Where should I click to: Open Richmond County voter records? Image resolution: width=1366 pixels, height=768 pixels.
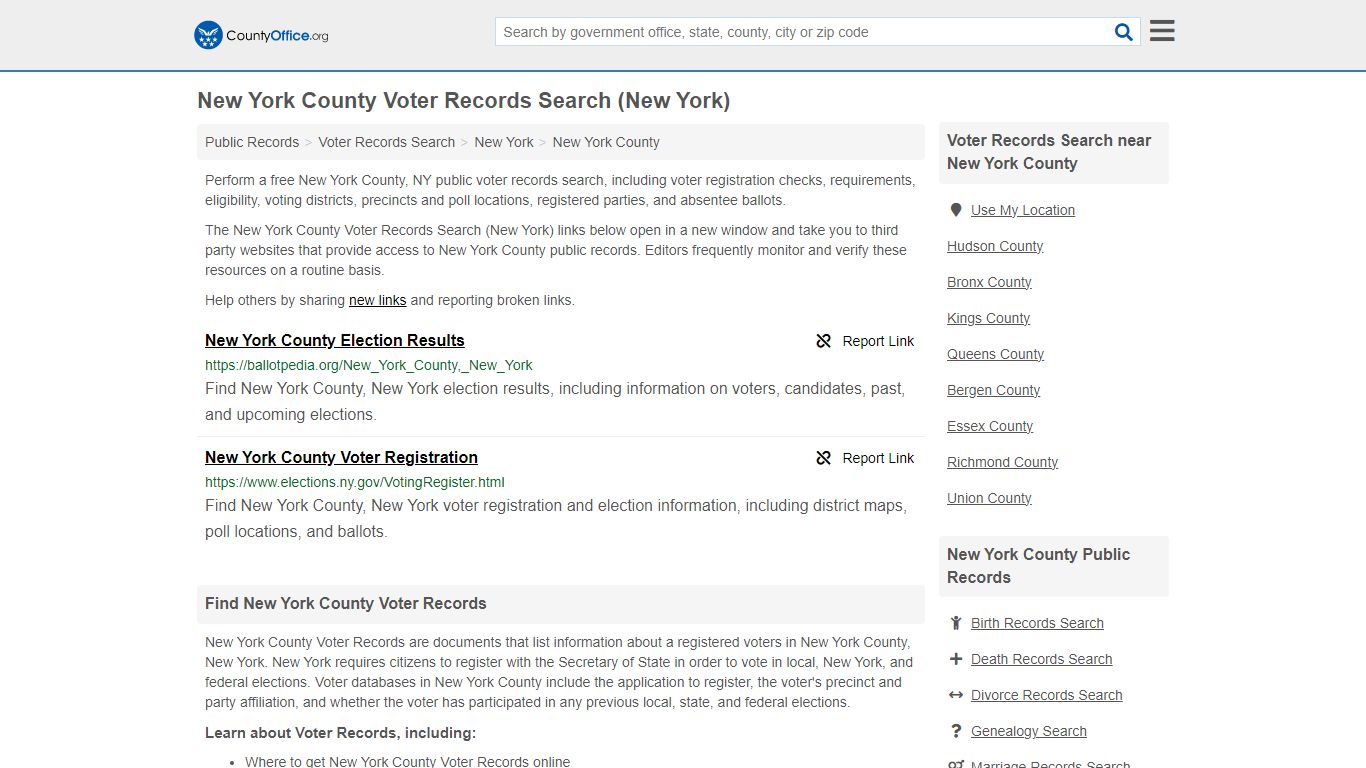[x=1002, y=462]
